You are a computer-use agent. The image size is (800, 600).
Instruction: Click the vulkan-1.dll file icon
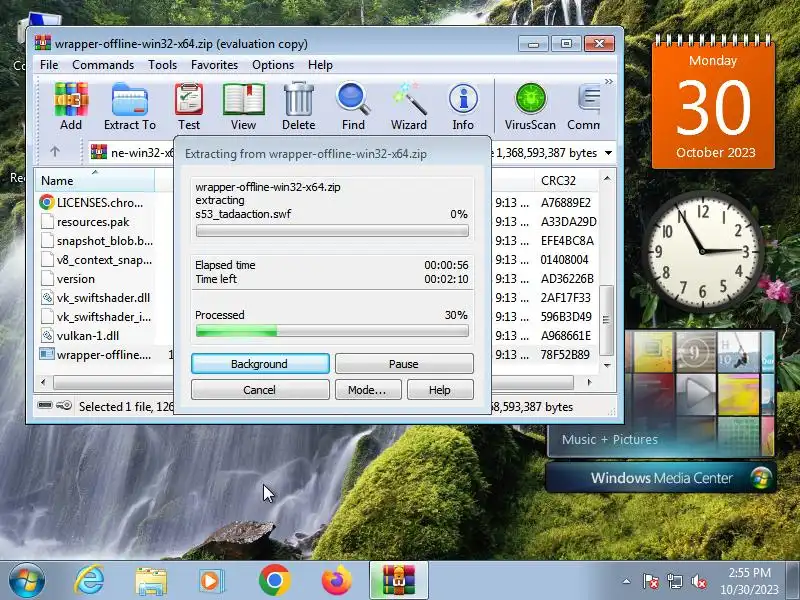[47, 336]
